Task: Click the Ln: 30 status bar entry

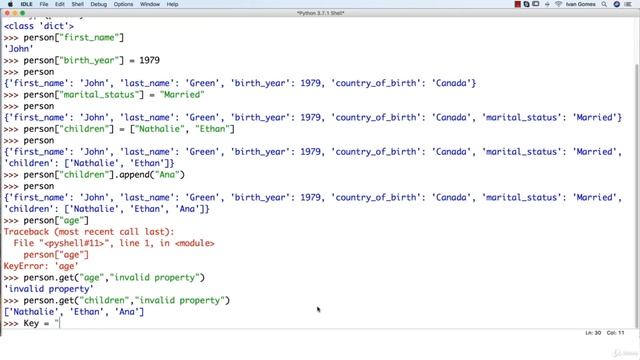Action: [x=593, y=333]
